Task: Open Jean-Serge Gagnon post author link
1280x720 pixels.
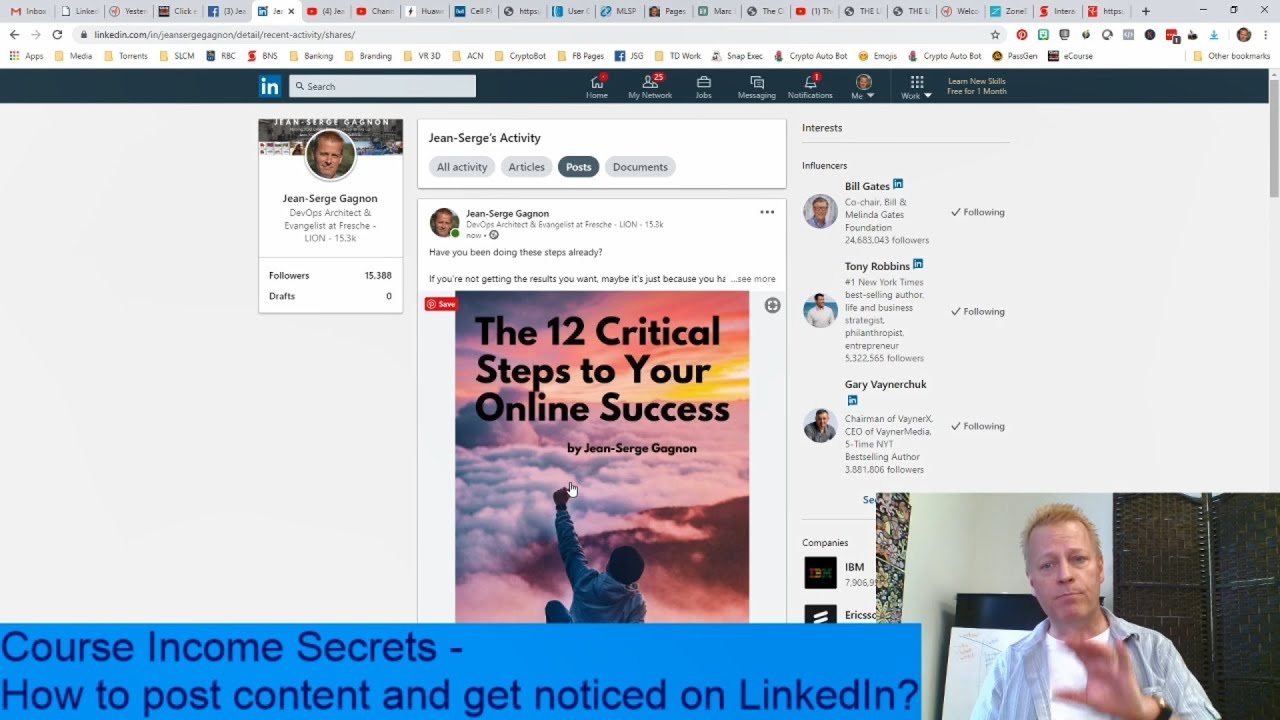Action: 507,213
